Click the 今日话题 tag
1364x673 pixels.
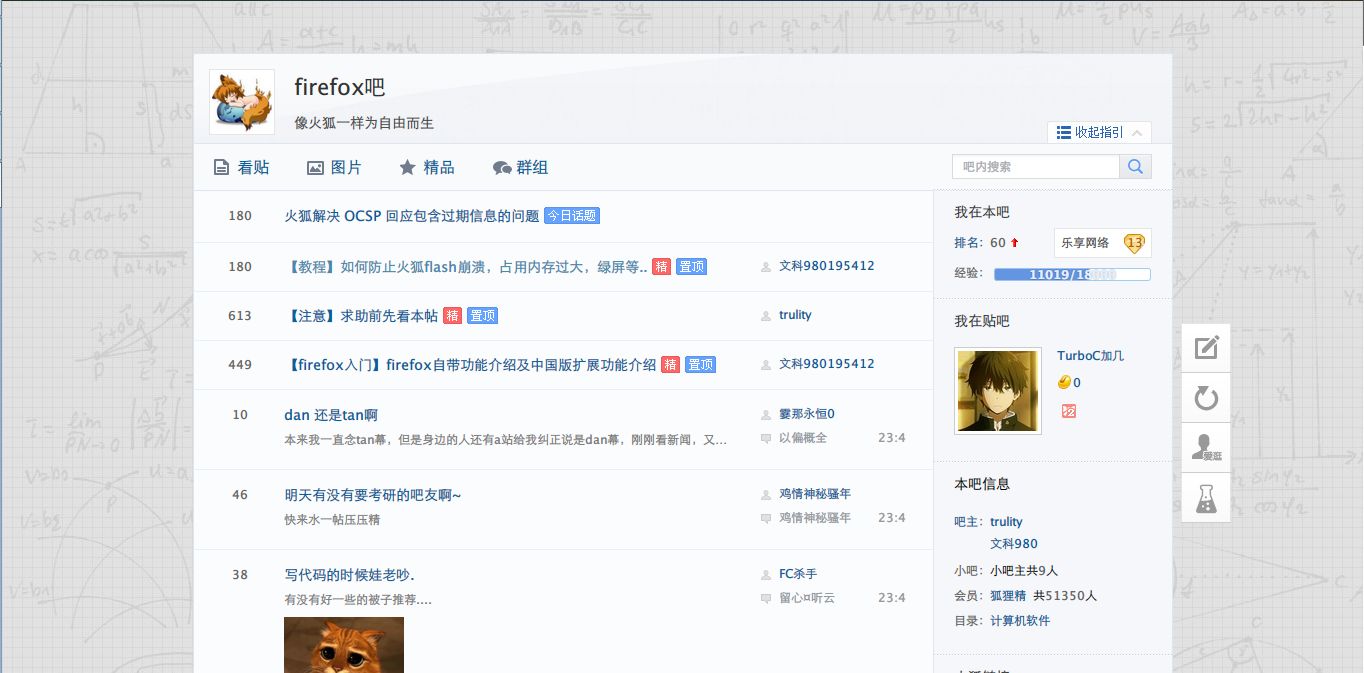[572, 216]
